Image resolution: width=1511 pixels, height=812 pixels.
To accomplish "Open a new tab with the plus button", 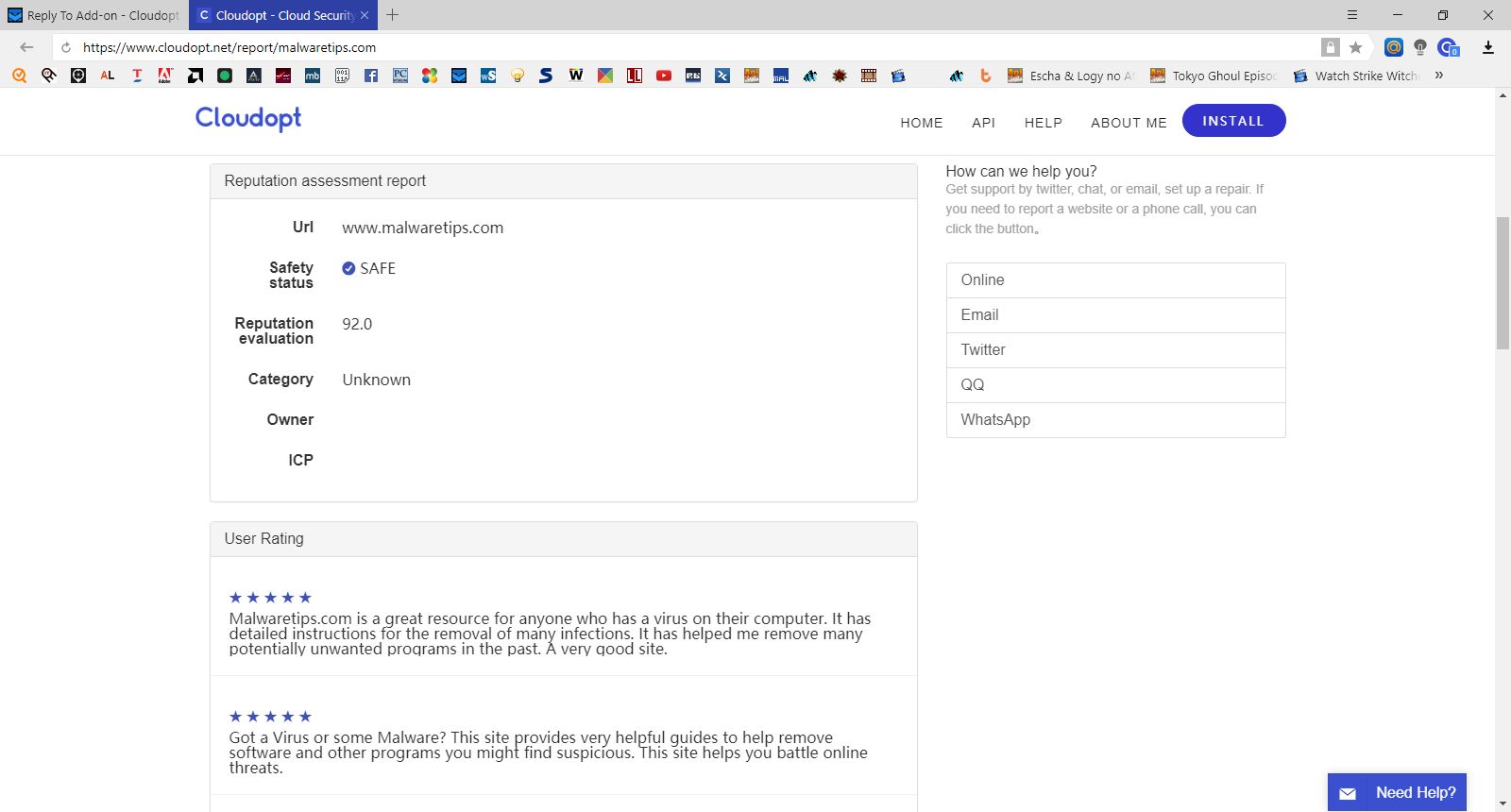I will [x=393, y=15].
